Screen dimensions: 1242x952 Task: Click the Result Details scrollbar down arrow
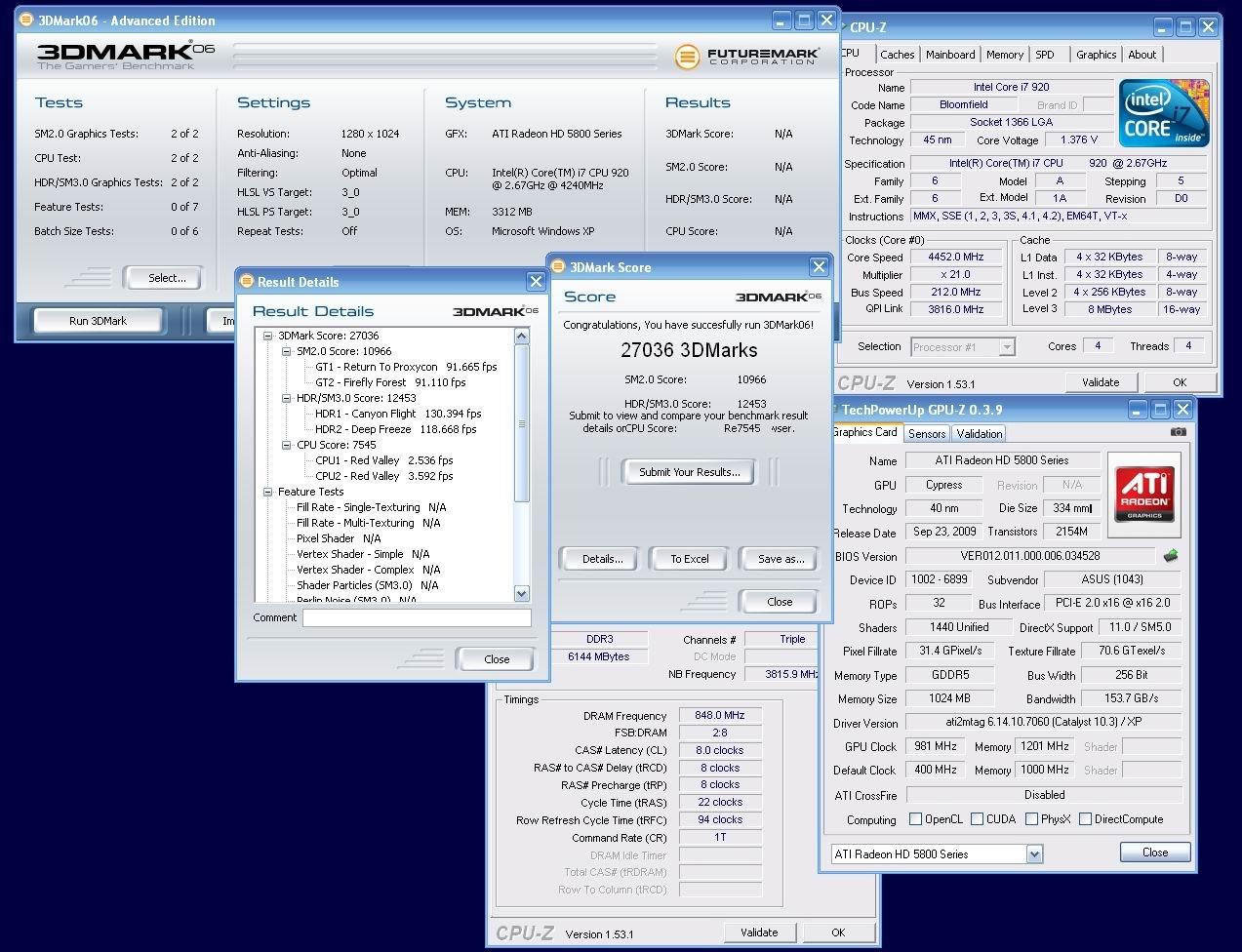[521, 594]
